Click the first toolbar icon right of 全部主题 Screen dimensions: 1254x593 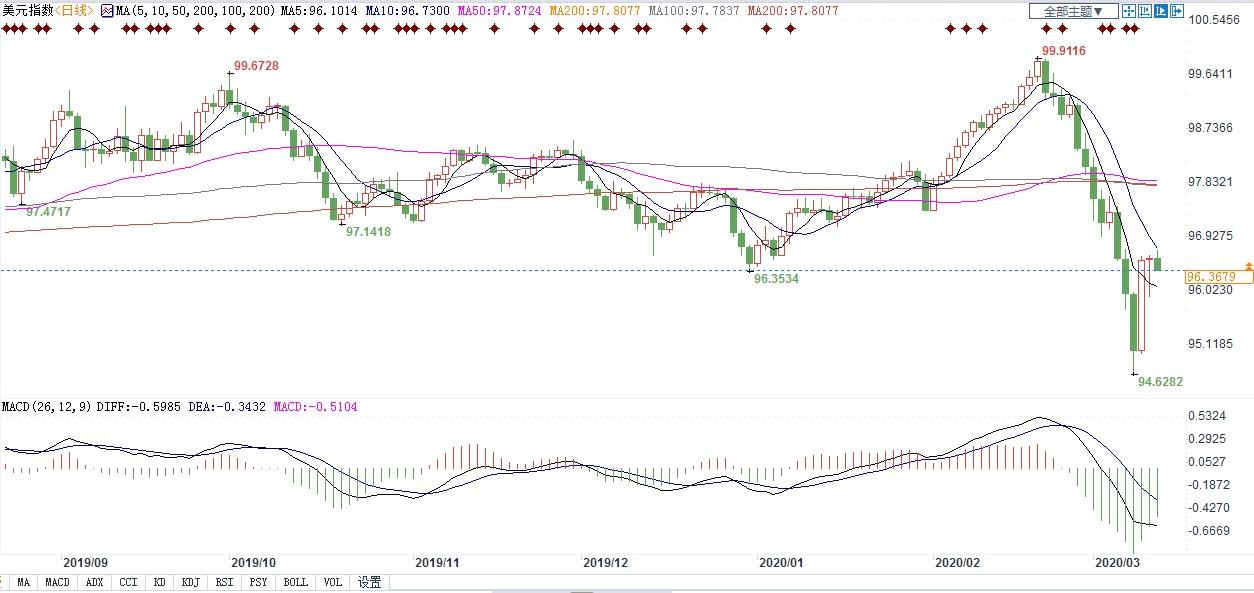[1129, 11]
